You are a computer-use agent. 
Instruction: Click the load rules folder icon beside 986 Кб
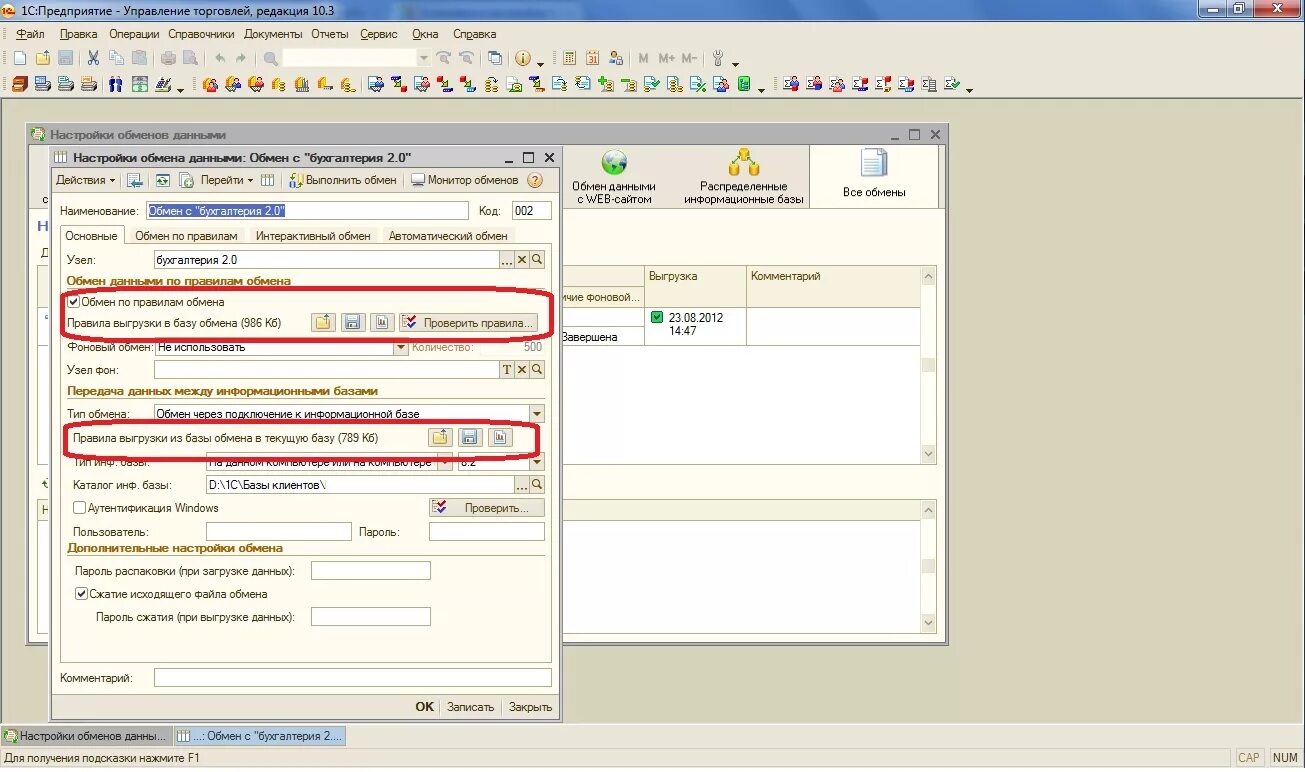click(x=323, y=322)
